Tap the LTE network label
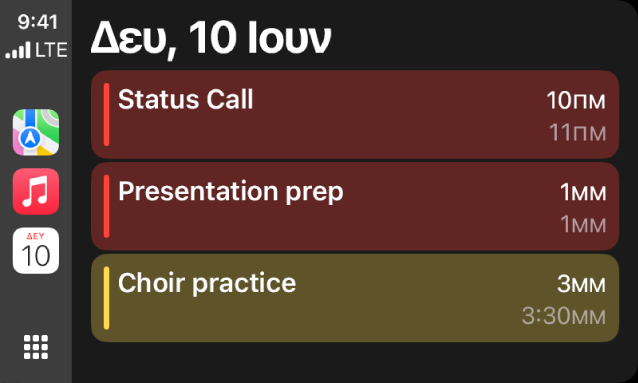 click(51, 50)
